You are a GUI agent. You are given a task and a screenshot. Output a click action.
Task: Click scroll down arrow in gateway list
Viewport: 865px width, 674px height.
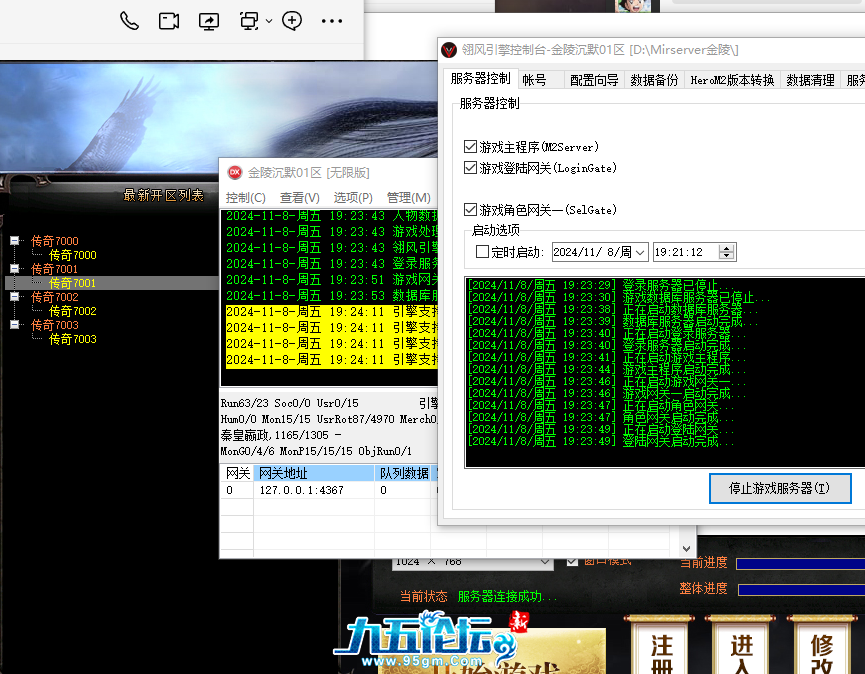(686, 549)
